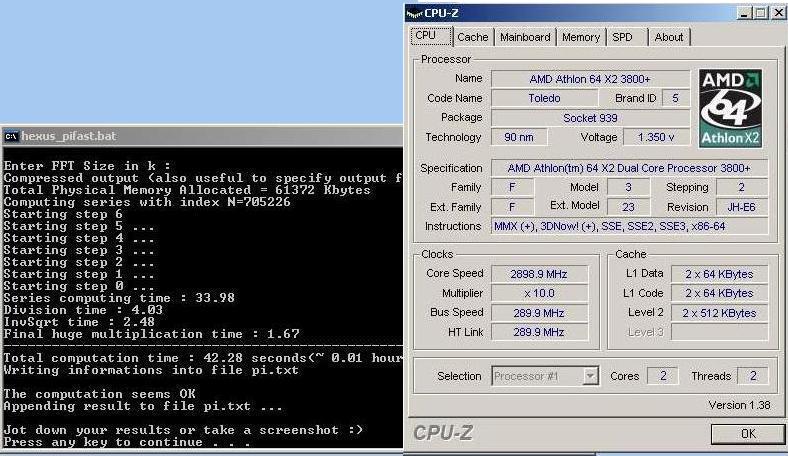
Task: Click the Instructions field text
Action: point(629,226)
